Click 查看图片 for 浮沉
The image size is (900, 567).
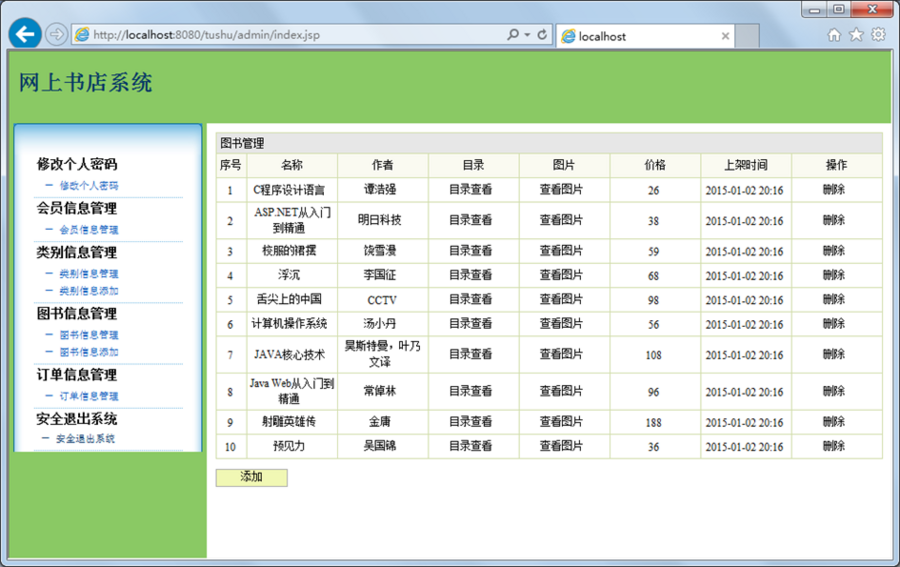tap(561, 275)
